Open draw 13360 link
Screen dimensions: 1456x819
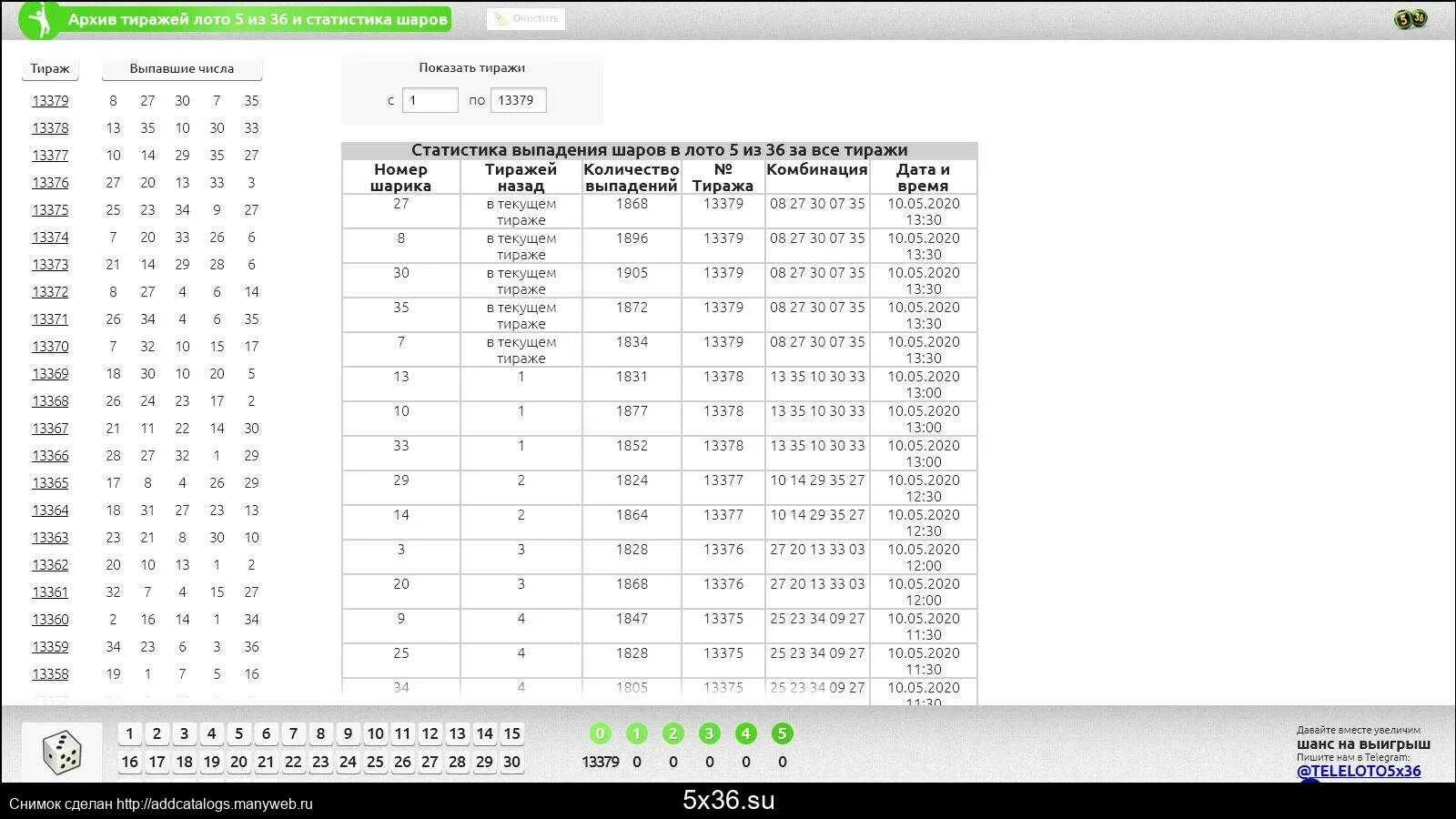pyautogui.click(x=50, y=620)
